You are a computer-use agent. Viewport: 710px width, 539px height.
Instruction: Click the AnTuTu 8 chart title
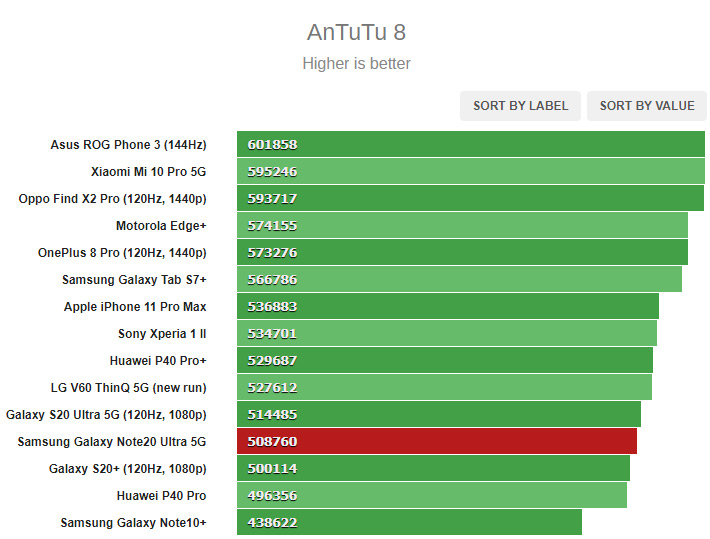(x=356, y=32)
